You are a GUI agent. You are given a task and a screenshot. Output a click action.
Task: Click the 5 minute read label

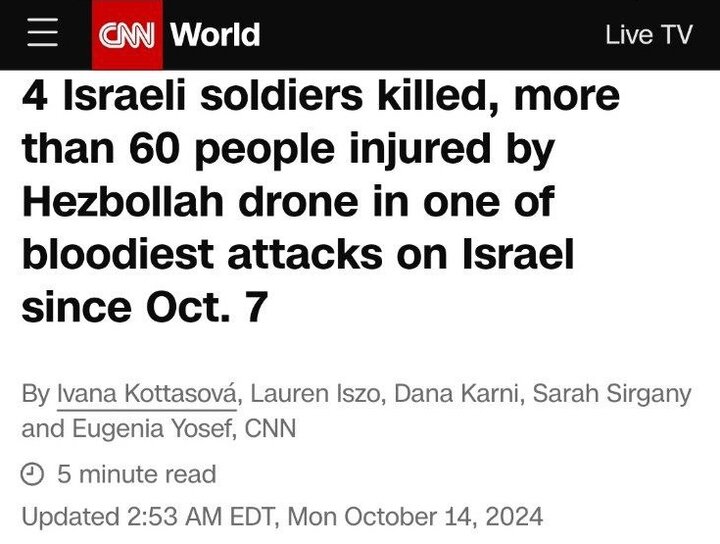click(x=137, y=474)
